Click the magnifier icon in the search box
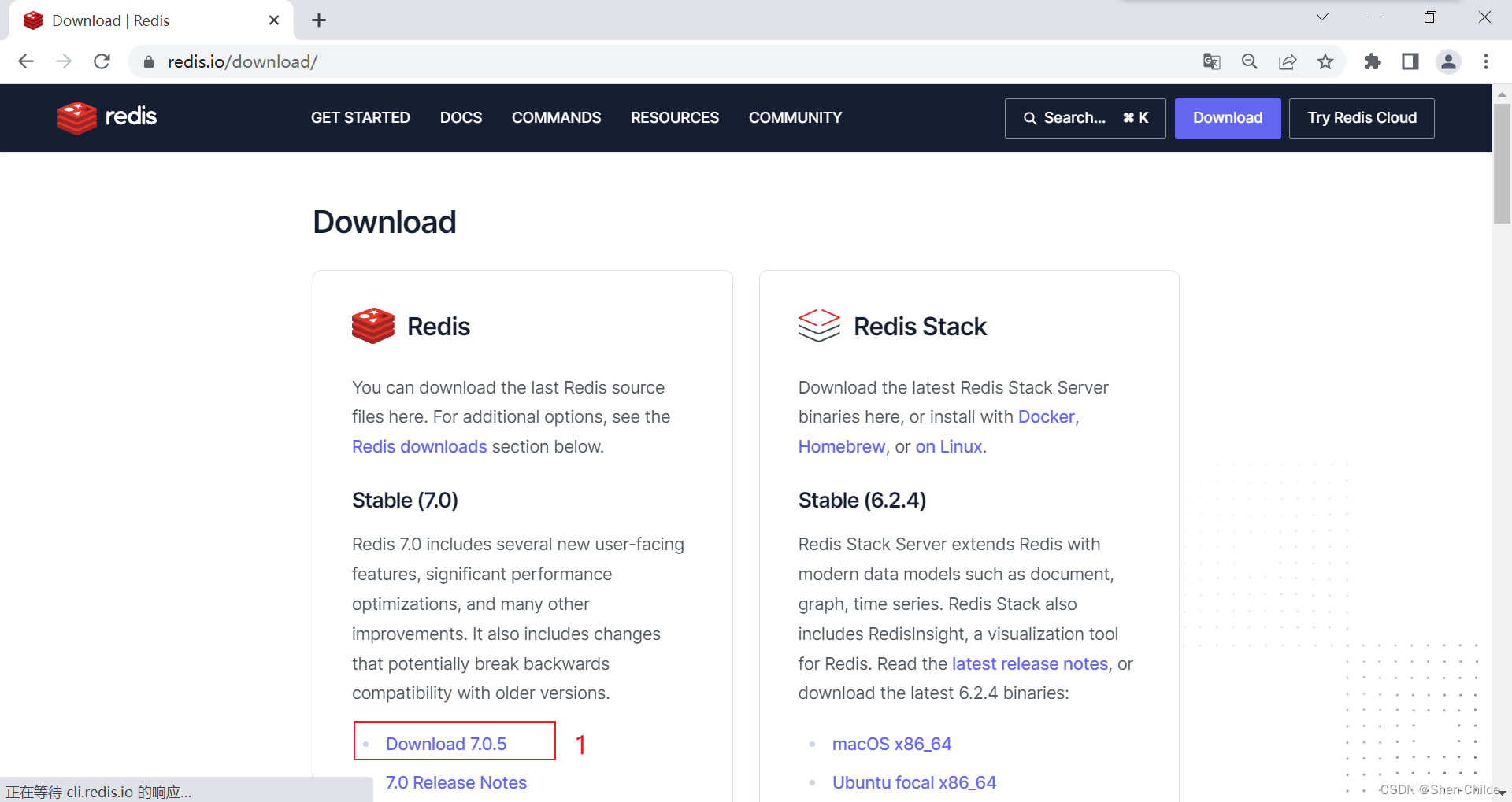The image size is (1512, 802). [1029, 118]
